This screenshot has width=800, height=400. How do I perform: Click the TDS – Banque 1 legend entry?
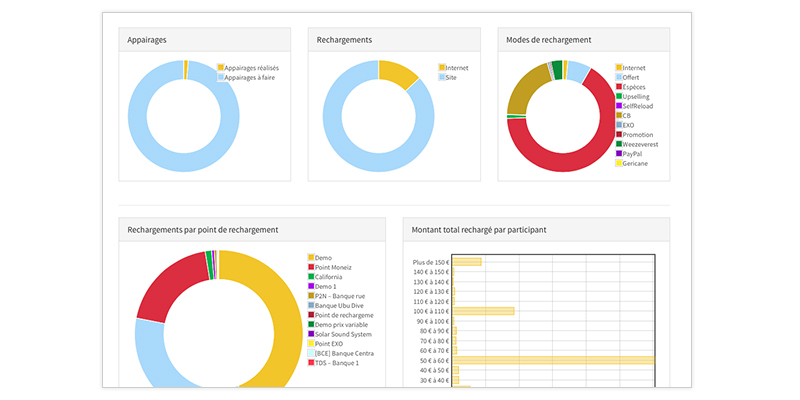334,363
